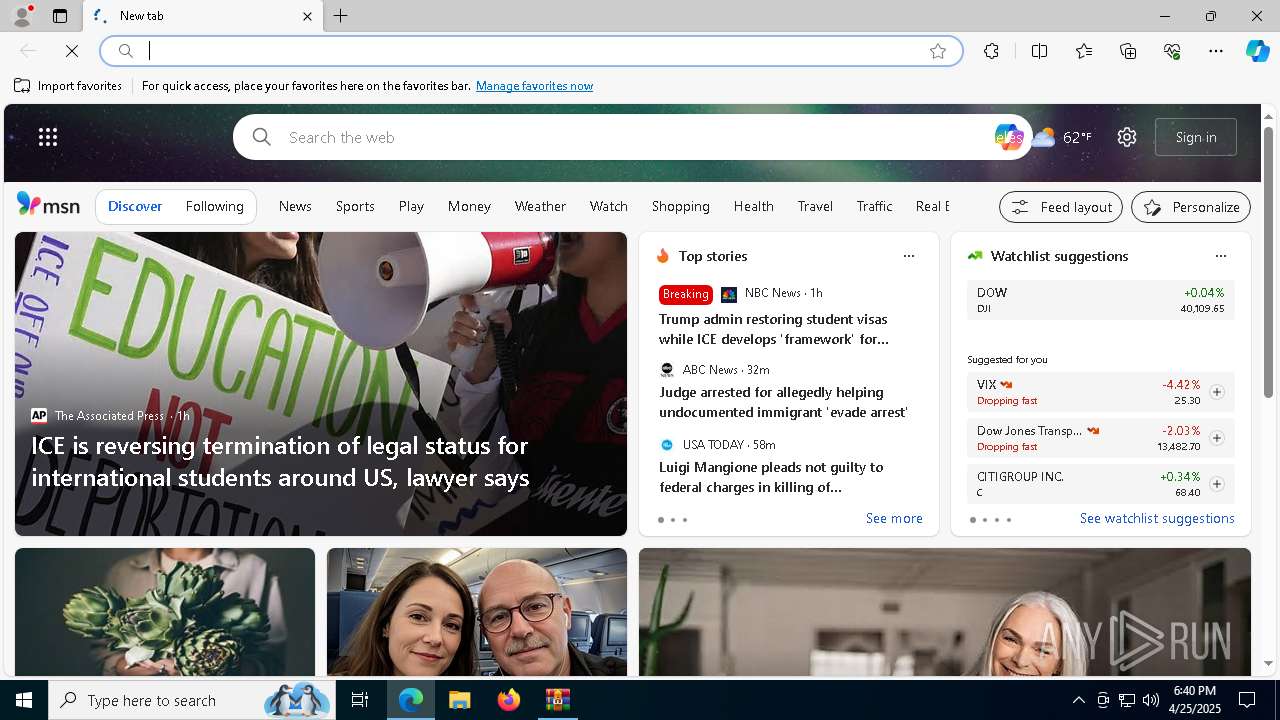Click the Windows taskbar search box
Image resolution: width=1280 pixels, height=720 pixels.
[x=190, y=700]
